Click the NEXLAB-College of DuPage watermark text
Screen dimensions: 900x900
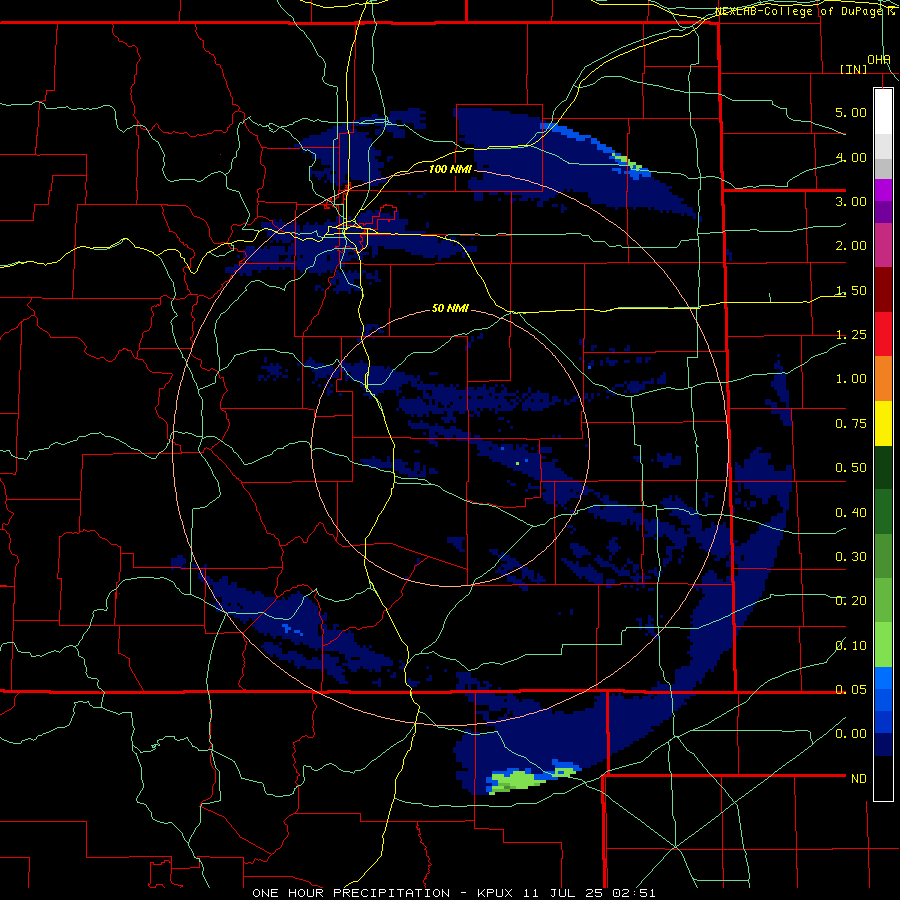click(x=801, y=11)
